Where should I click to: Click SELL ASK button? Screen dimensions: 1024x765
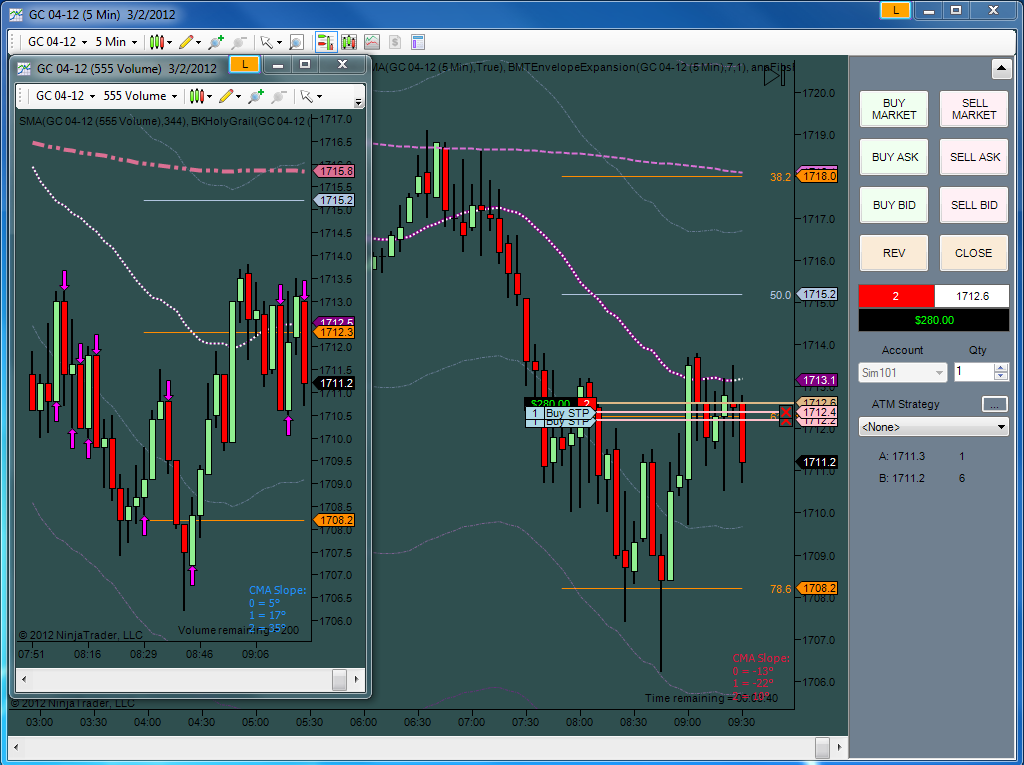pyautogui.click(x=974, y=157)
